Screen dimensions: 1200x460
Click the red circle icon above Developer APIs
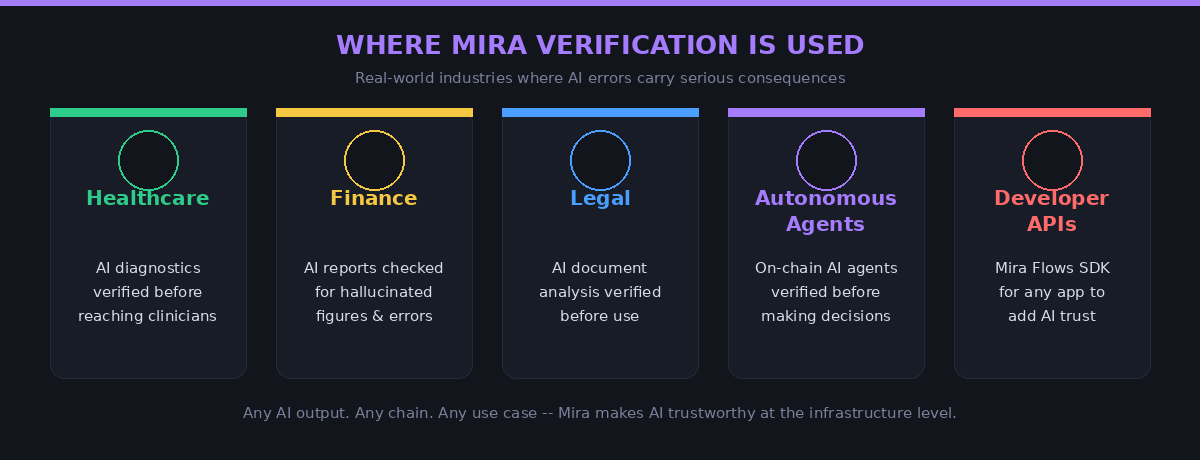(1052, 160)
